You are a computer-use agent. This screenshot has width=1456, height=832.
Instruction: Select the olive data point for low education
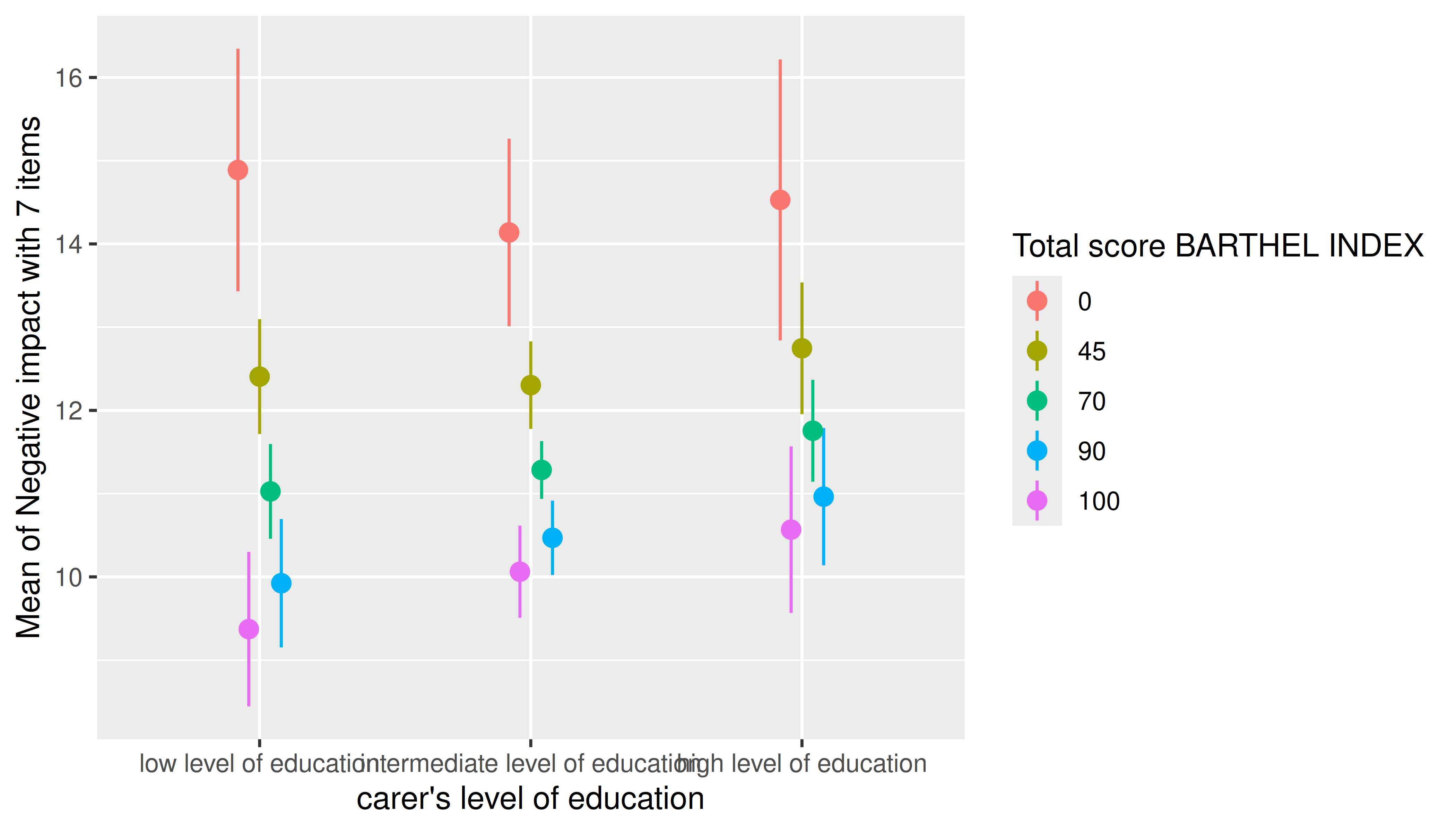(259, 376)
